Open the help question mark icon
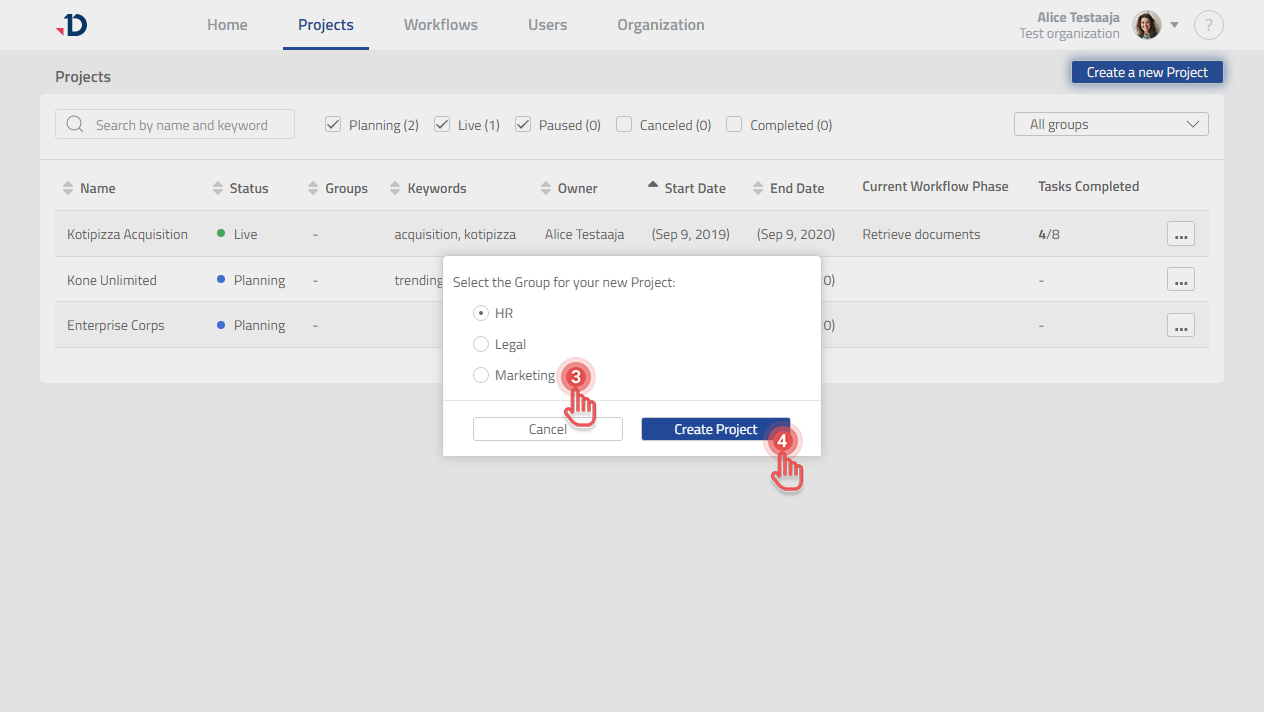Image resolution: width=1264 pixels, height=712 pixels. coord(1208,25)
